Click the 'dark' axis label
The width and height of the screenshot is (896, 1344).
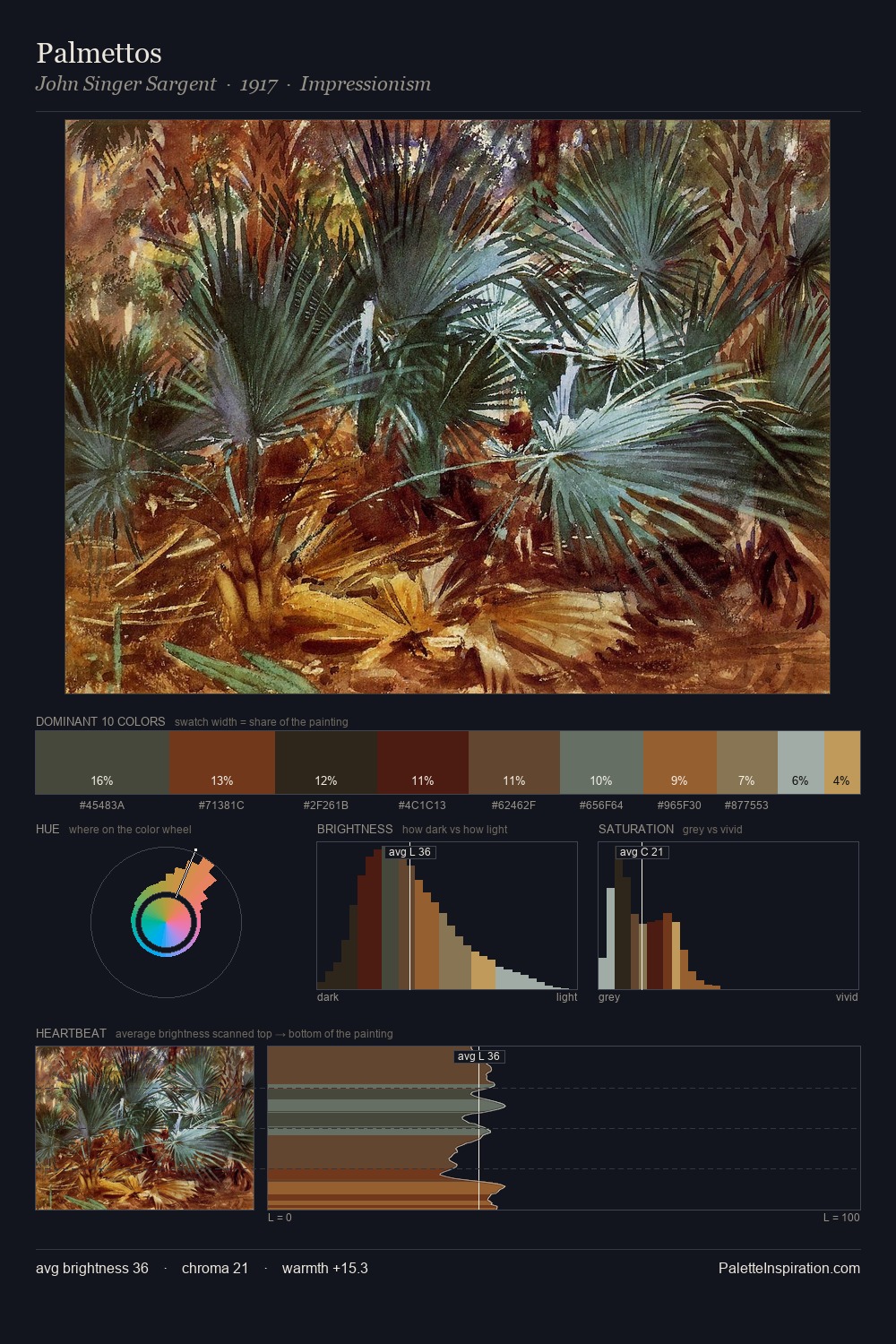coord(328,997)
